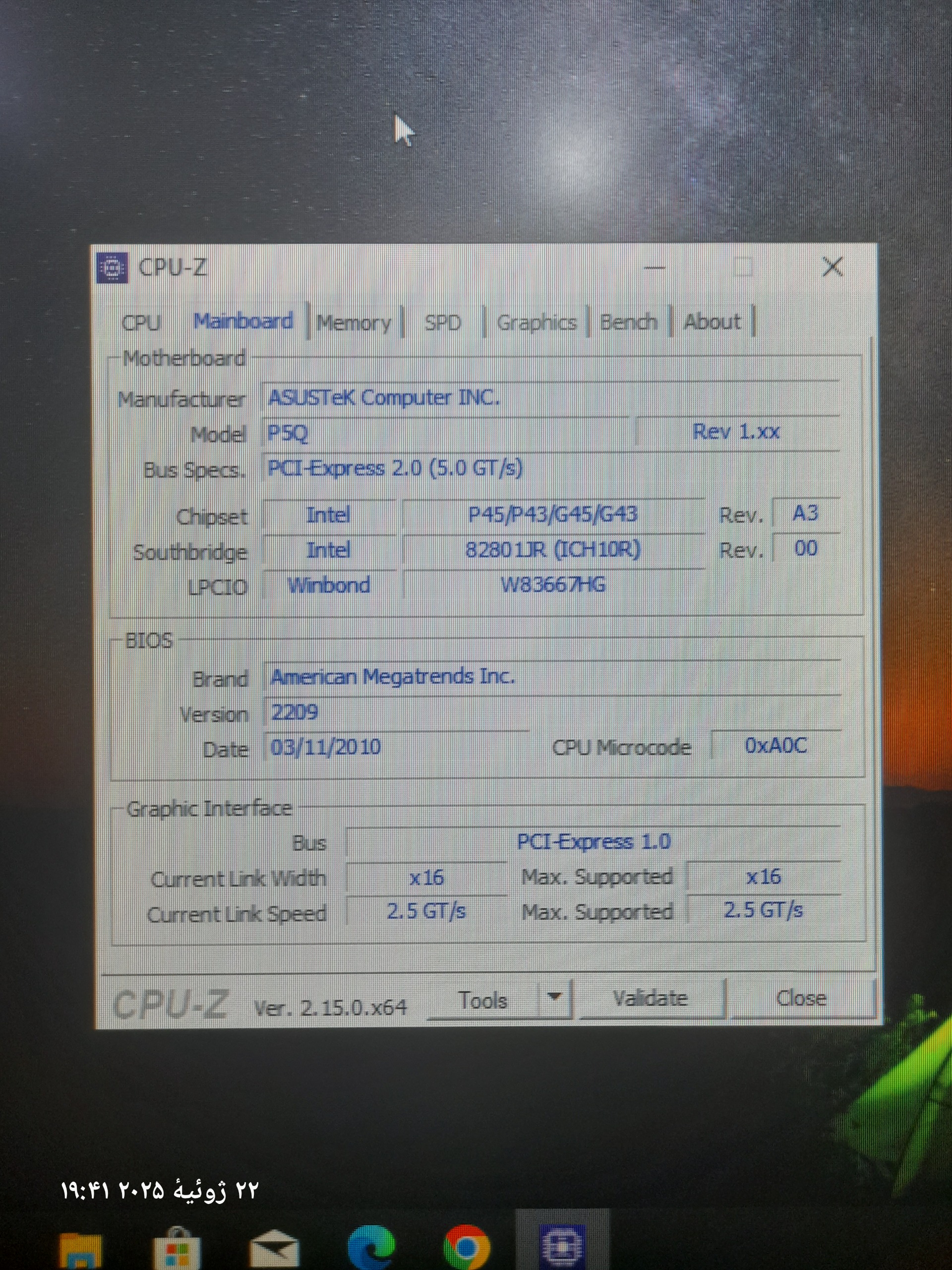Go to the Bench tab
Viewport: 952px width, 1270px height.
(628, 322)
